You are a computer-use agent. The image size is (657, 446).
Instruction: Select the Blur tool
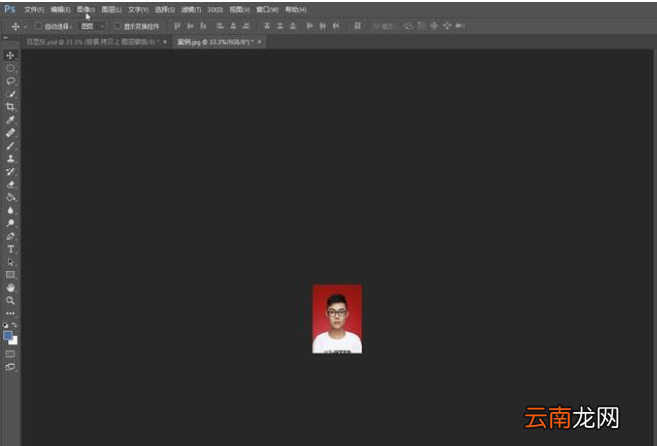[10, 210]
